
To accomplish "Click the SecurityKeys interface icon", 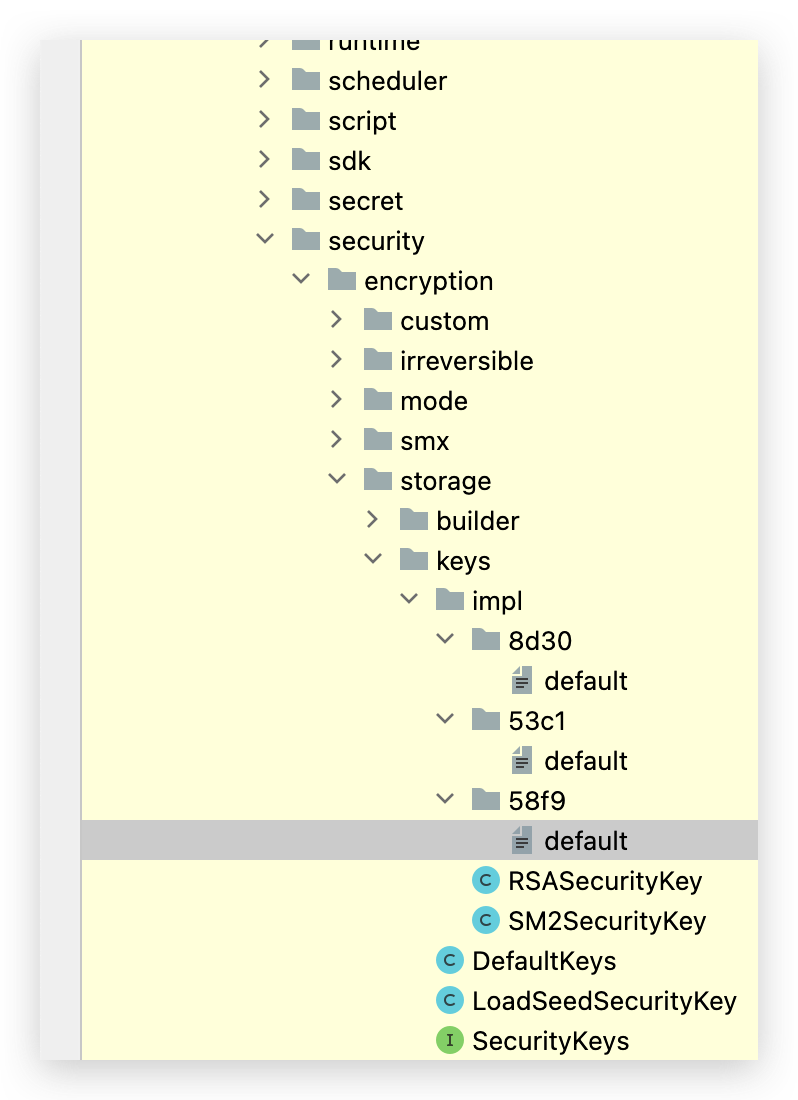I will click(449, 1040).
